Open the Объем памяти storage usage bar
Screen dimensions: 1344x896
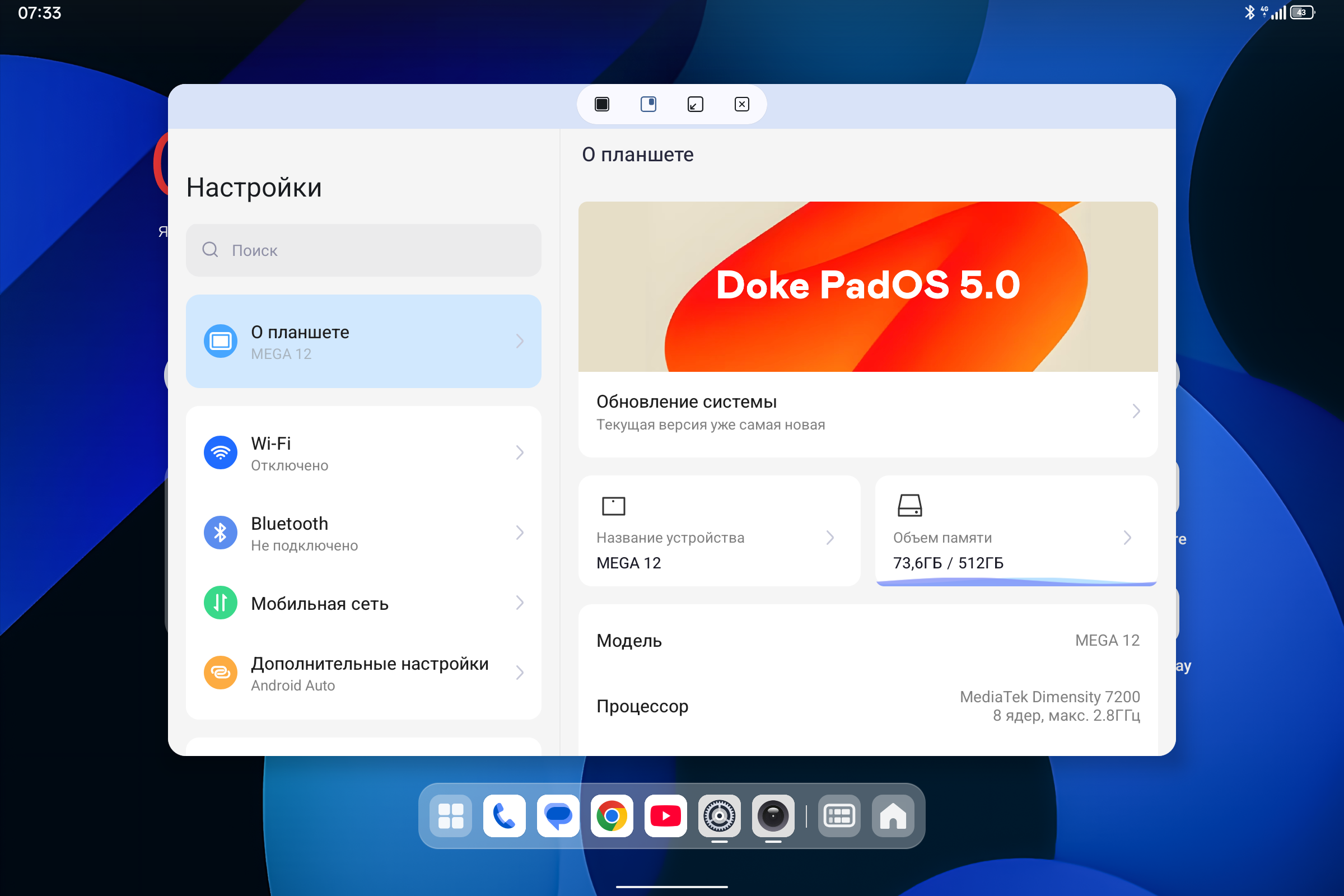pyautogui.click(x=1016, y=582)
